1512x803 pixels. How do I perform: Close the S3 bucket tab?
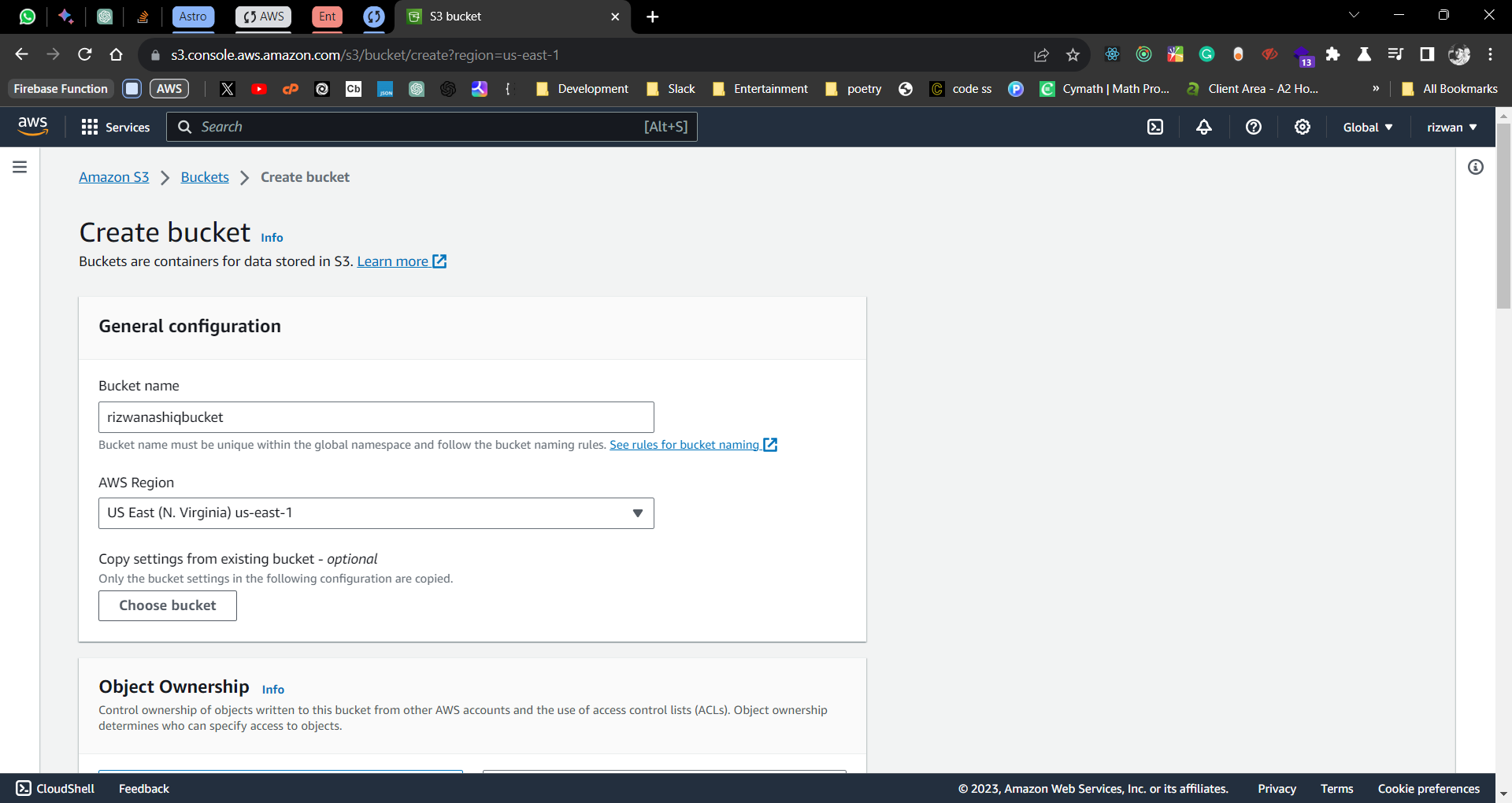pos(615,17)
